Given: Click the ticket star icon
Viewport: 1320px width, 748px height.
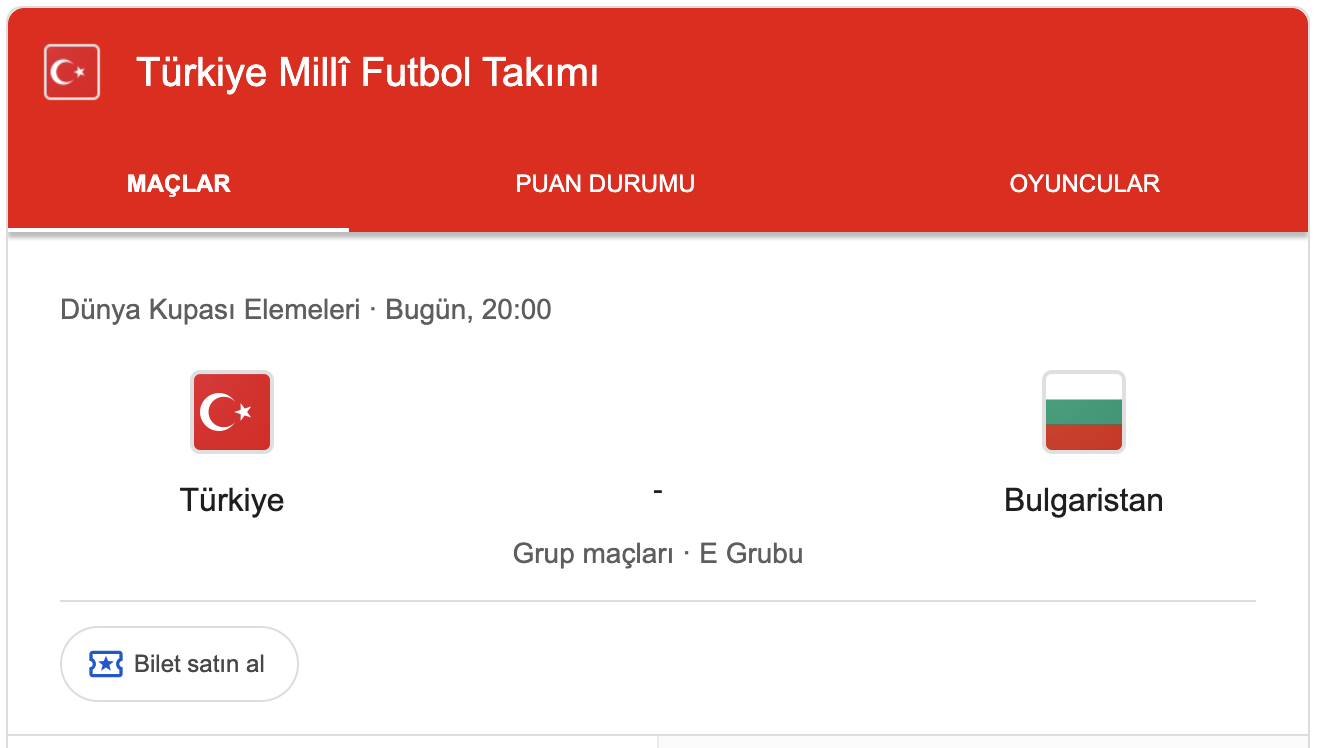Looking at the screenshot, I should 106,664.
